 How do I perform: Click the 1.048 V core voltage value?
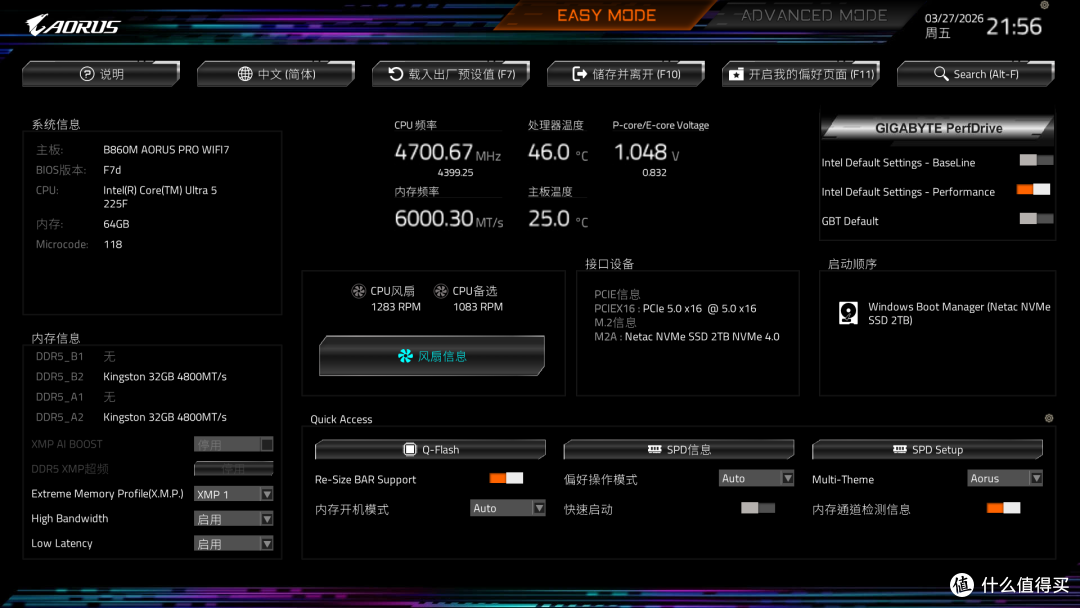pyautogui.click(x=647, y=152)
